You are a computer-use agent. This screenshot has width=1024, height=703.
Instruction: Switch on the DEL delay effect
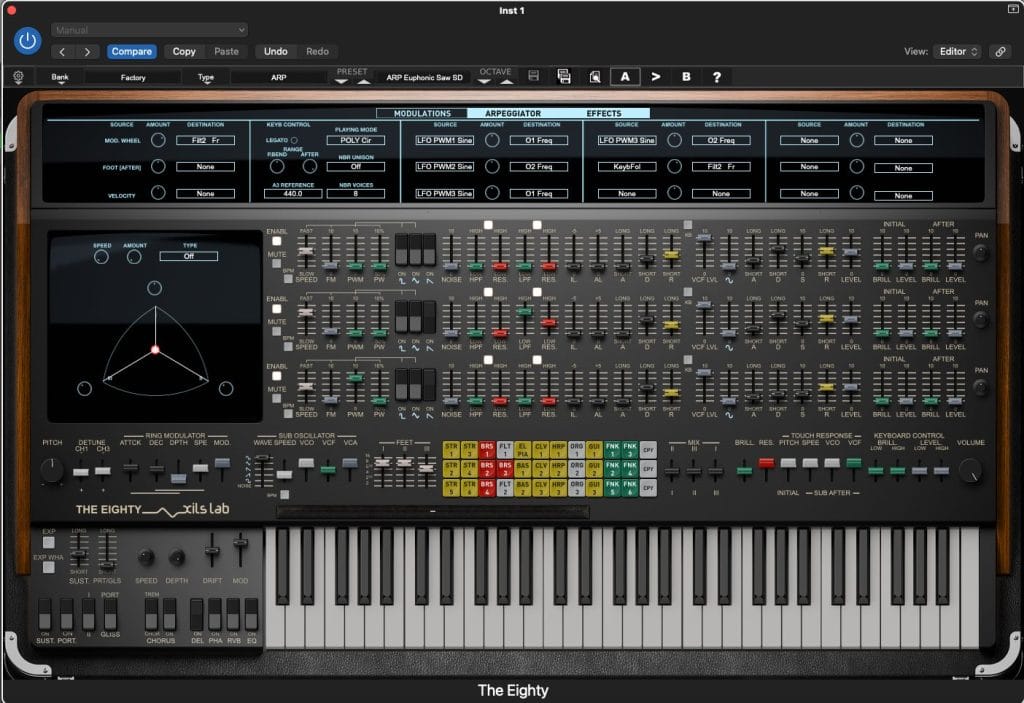(x=197, y=614)
